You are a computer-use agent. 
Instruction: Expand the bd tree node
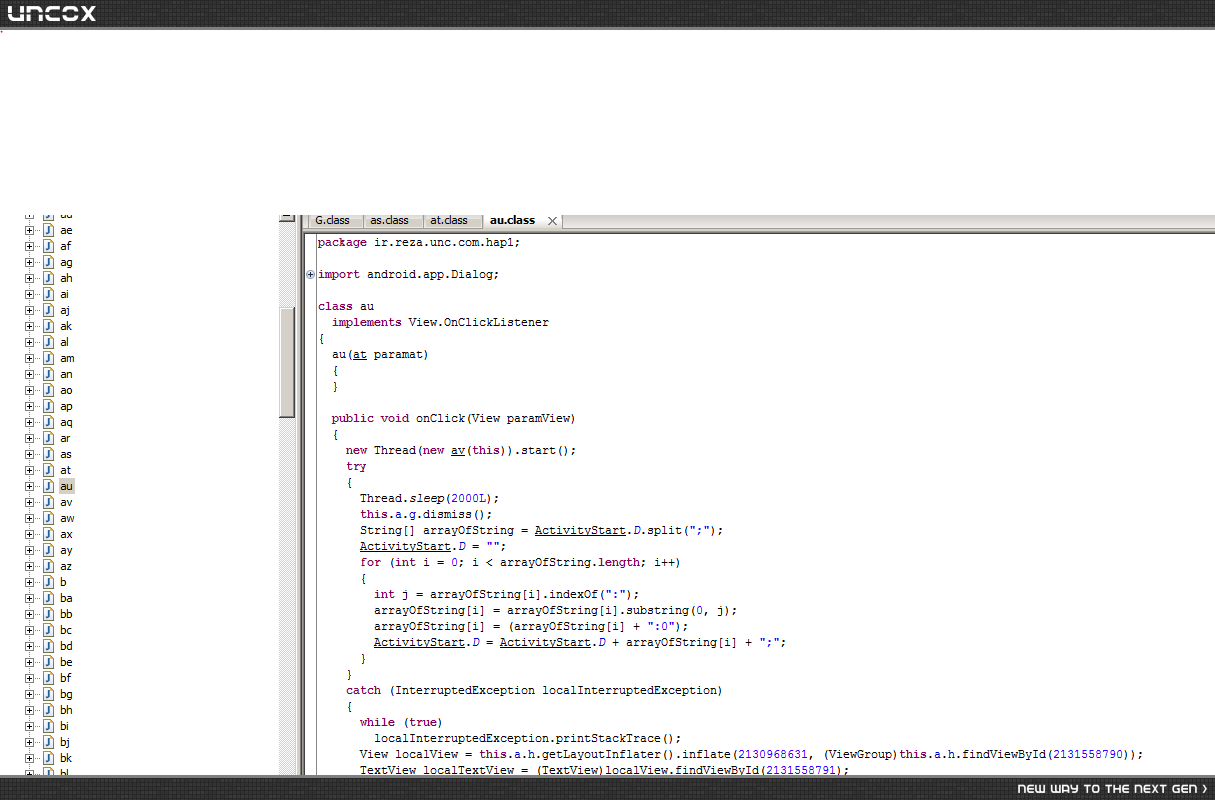pos(29,646)
